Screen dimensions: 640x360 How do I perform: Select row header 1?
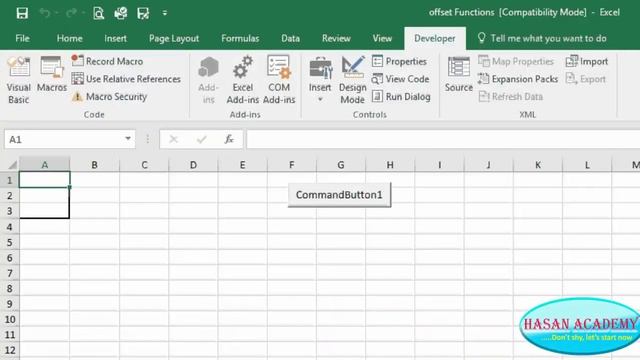click(x=9, y=180)
